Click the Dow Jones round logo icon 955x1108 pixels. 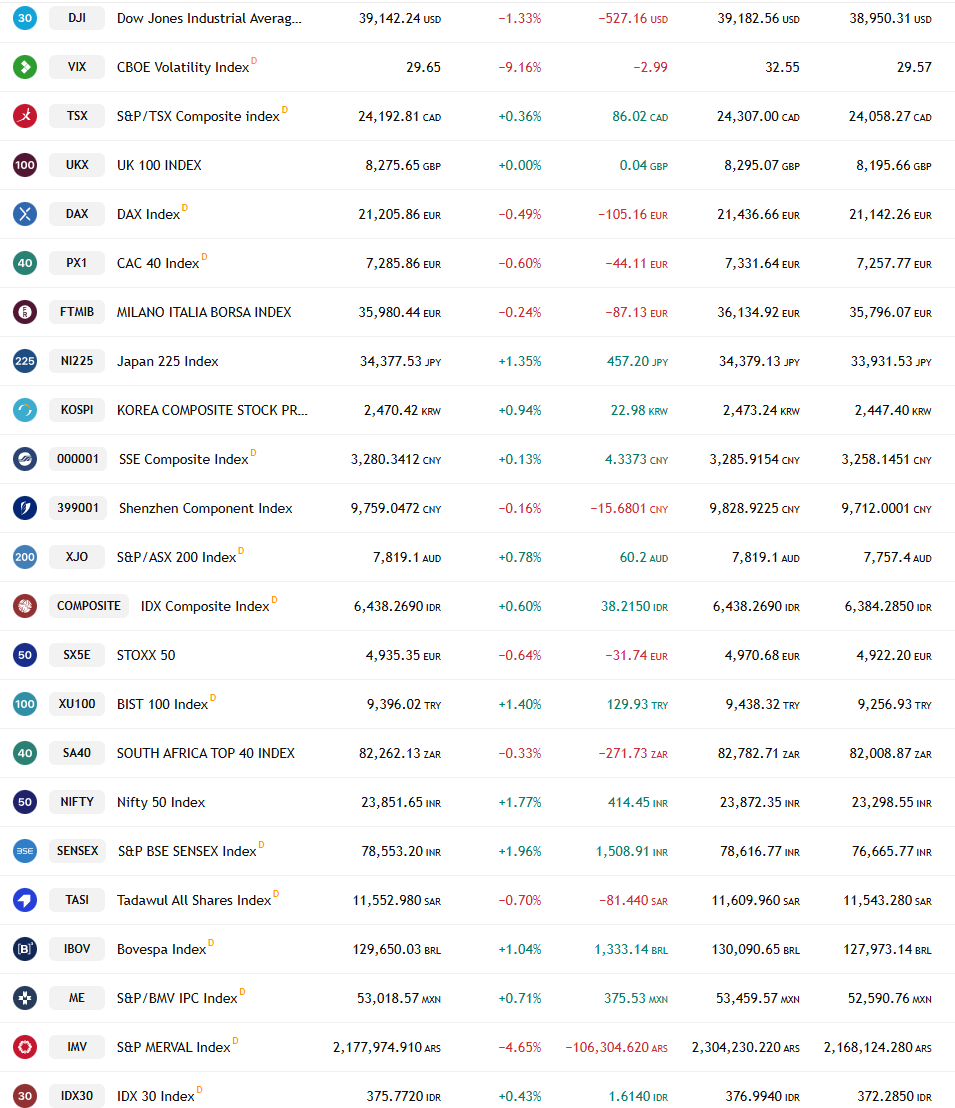click(x=25, y=18)
